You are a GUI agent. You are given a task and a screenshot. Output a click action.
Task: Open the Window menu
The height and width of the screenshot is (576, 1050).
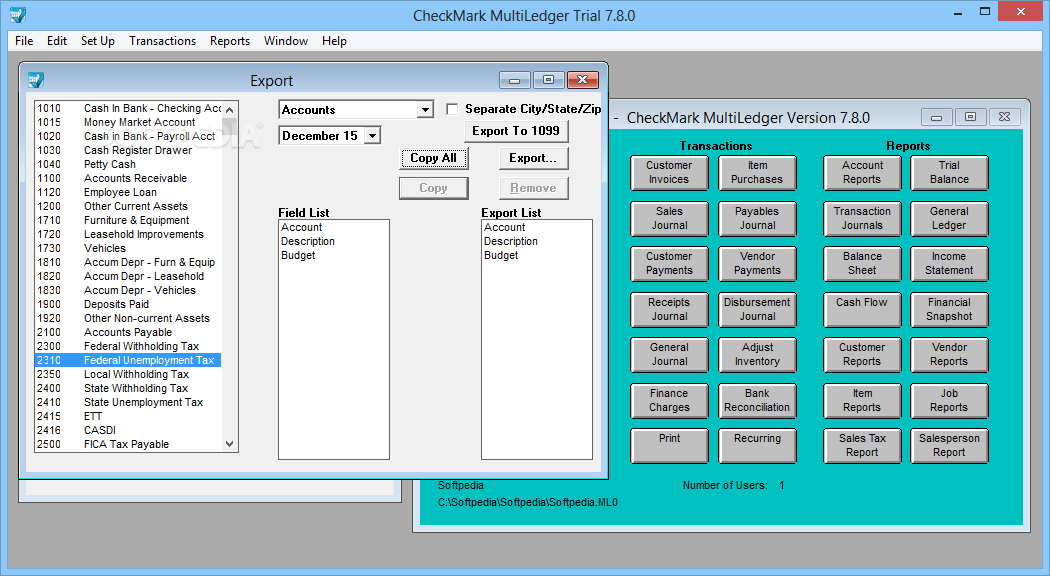coord(286,41)
